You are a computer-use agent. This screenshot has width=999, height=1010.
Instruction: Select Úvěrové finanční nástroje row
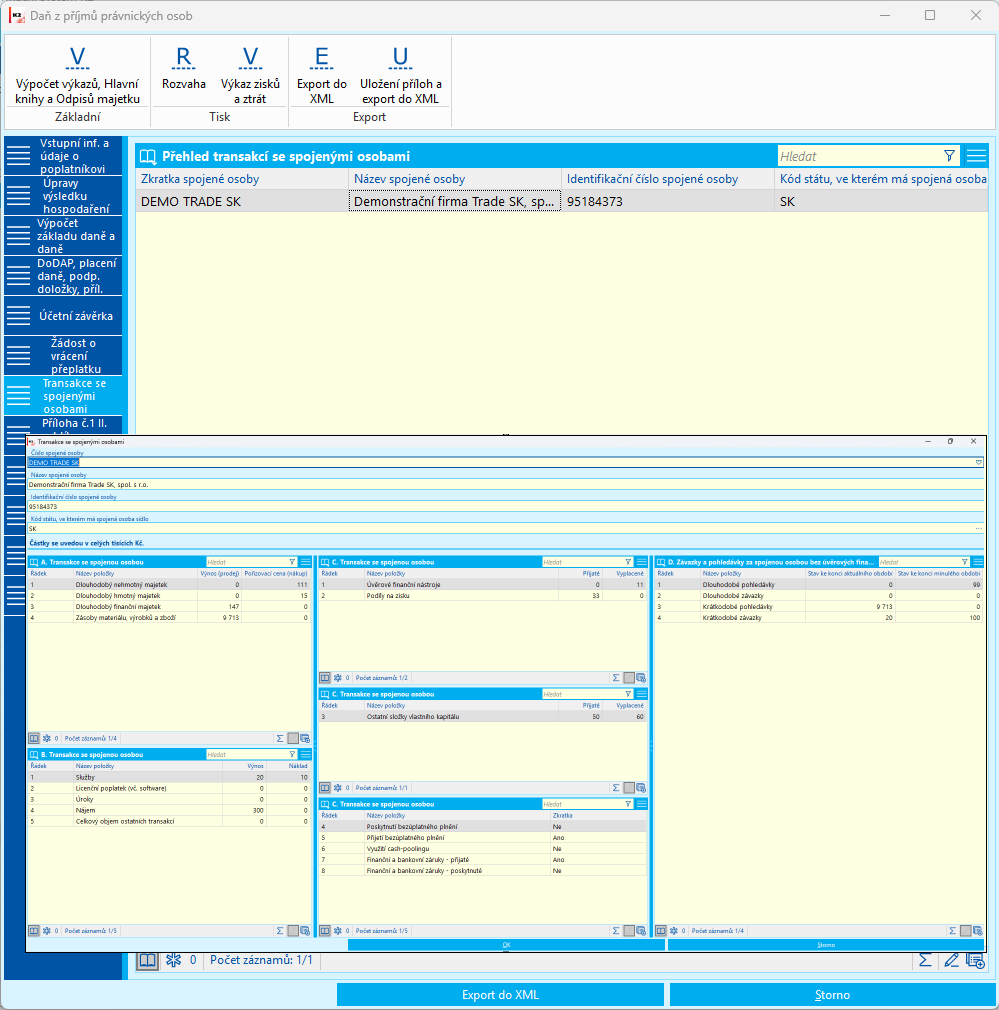pyautogui.click(x=482, y=585)
